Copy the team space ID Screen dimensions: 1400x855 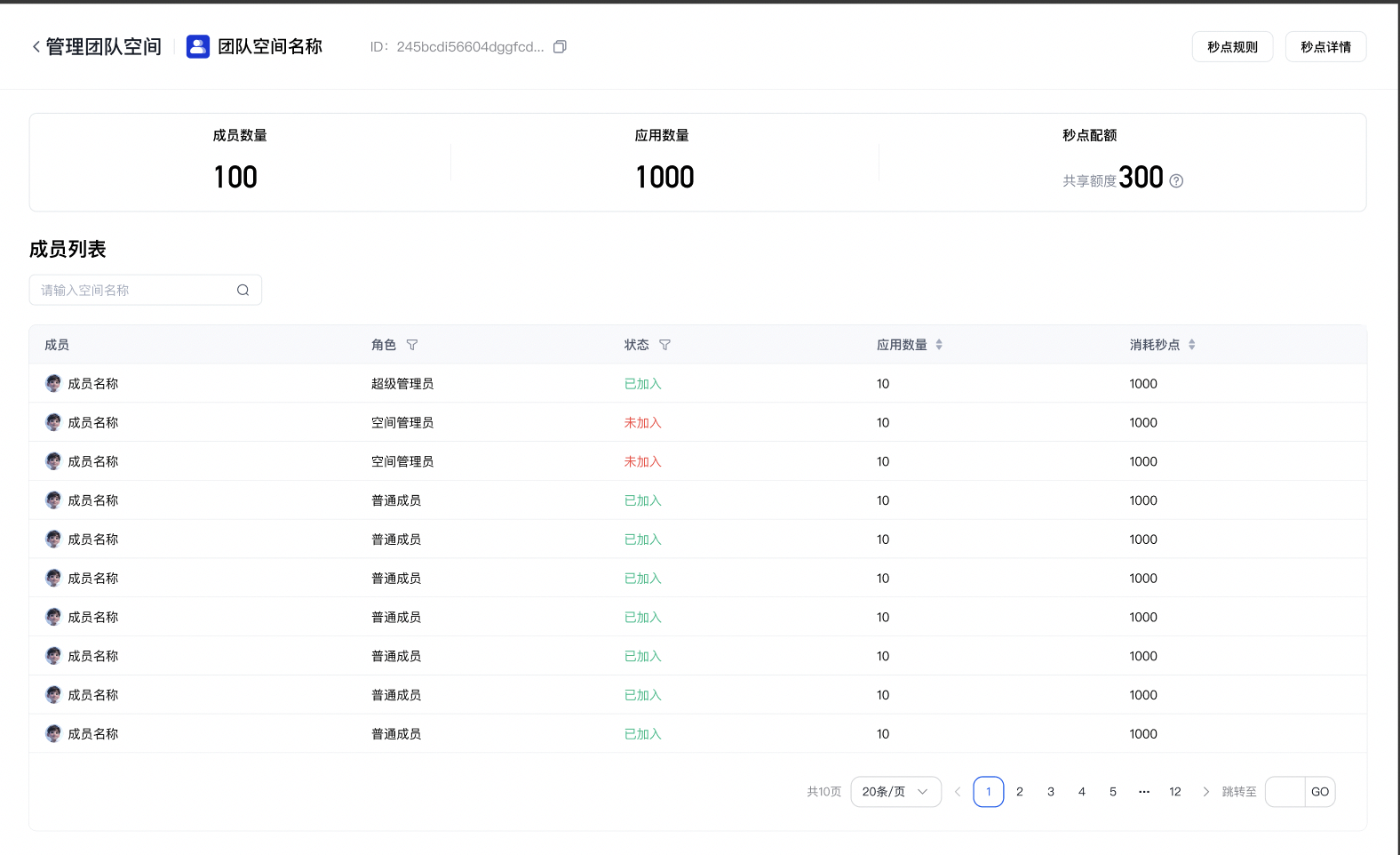click(560, 47)
